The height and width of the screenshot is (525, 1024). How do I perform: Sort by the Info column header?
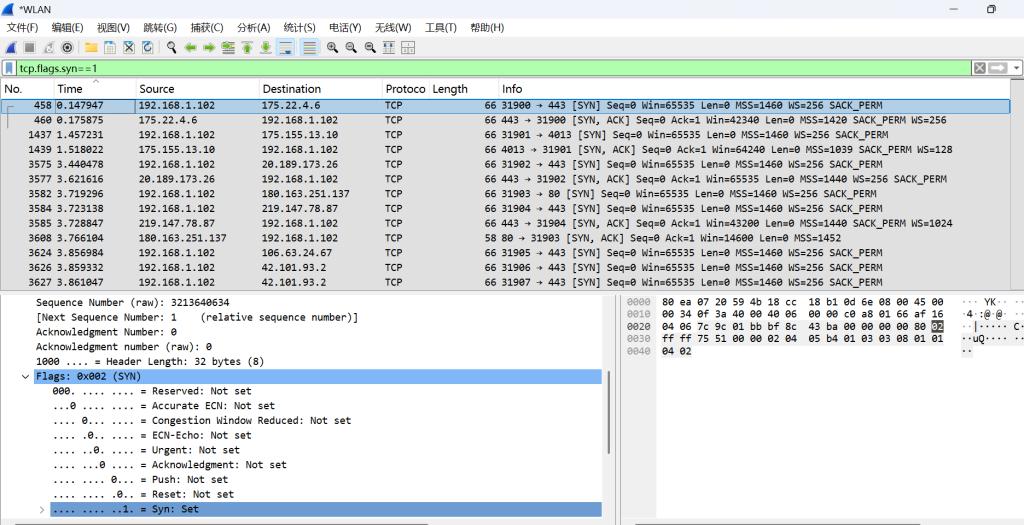[754, 89]
